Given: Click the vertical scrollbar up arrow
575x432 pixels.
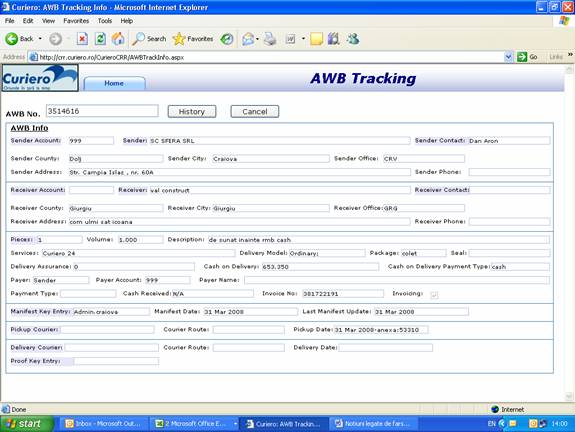Looking at the screenshot, I should [x=569, y=69].
